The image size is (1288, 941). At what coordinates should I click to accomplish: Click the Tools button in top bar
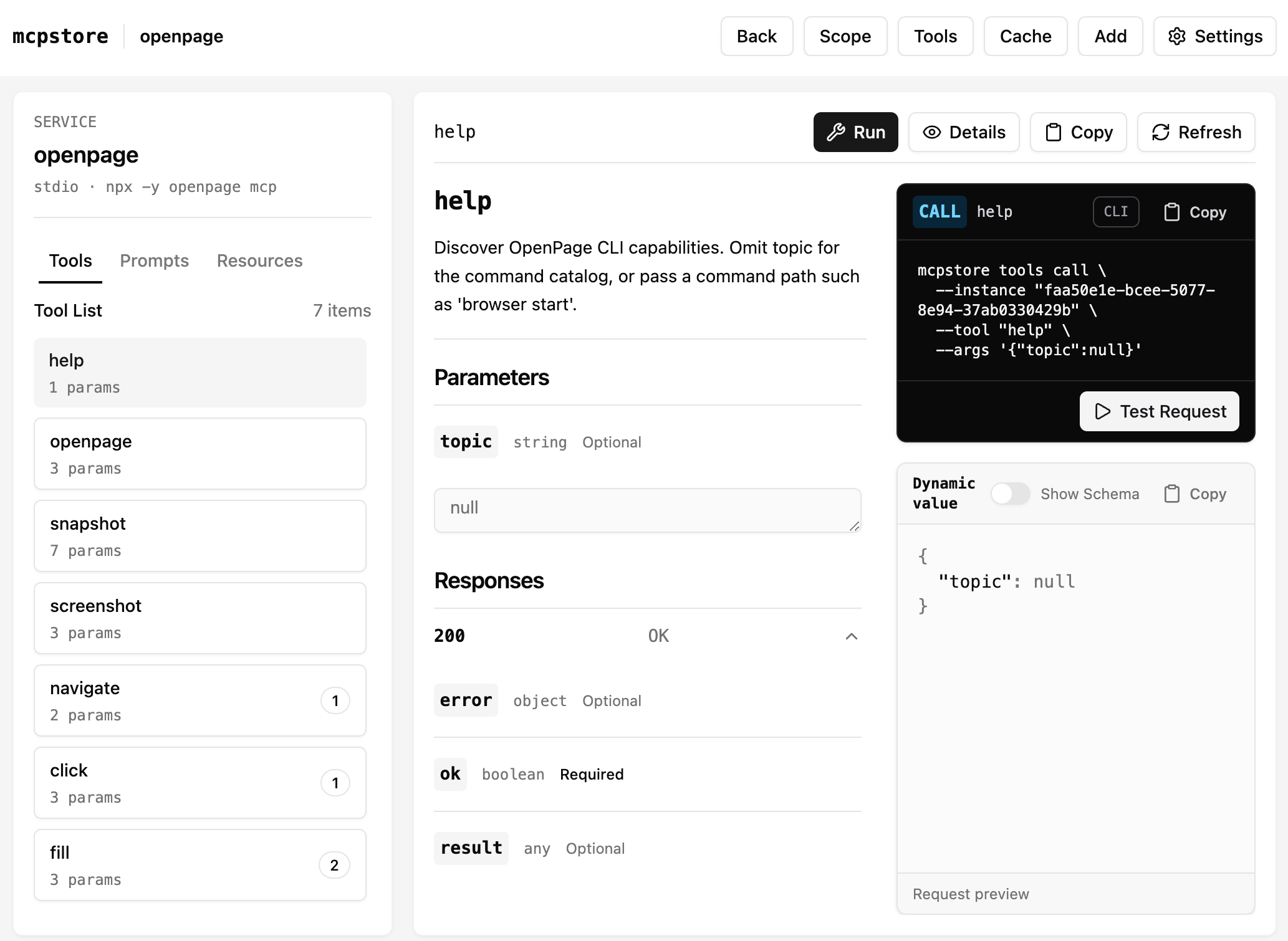pos(935,36)
